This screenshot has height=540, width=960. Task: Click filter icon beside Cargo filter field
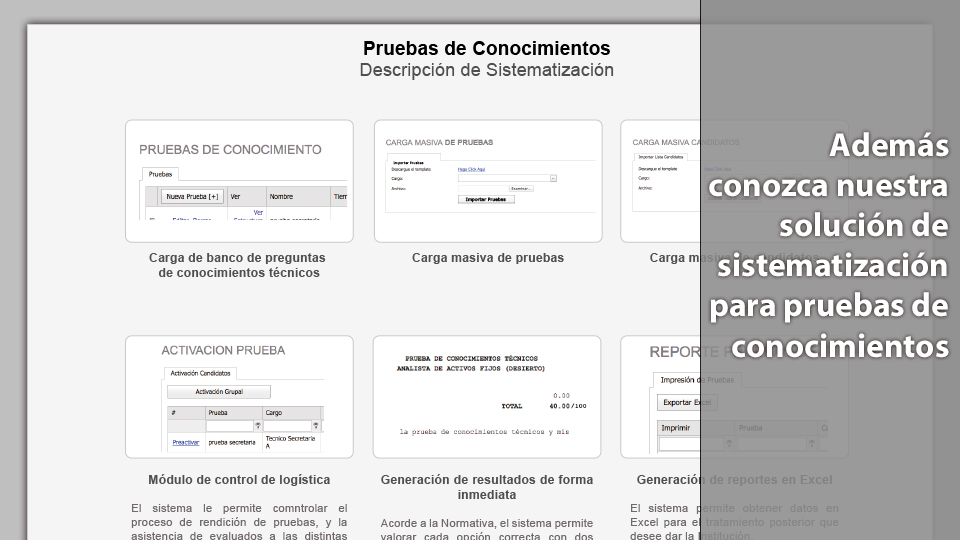[x=316, y=426]
